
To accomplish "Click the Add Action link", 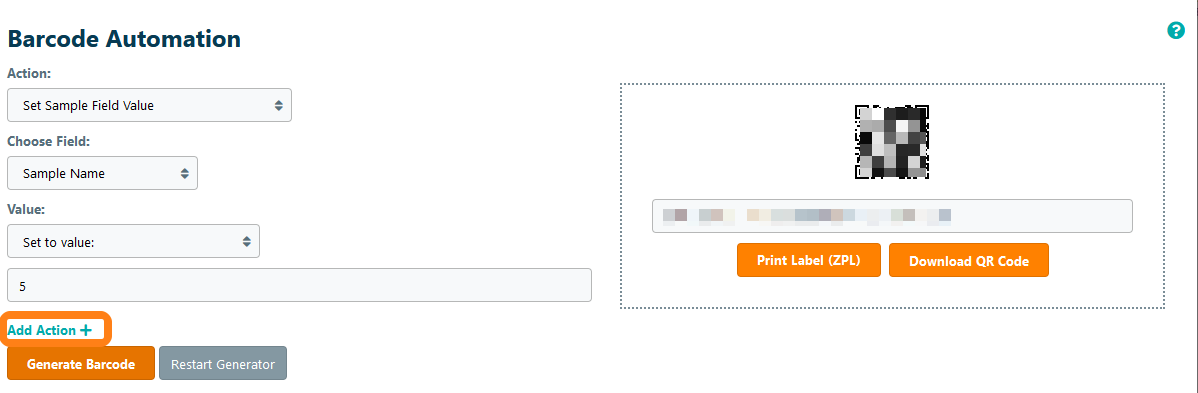I will click(x=50, y=330).
